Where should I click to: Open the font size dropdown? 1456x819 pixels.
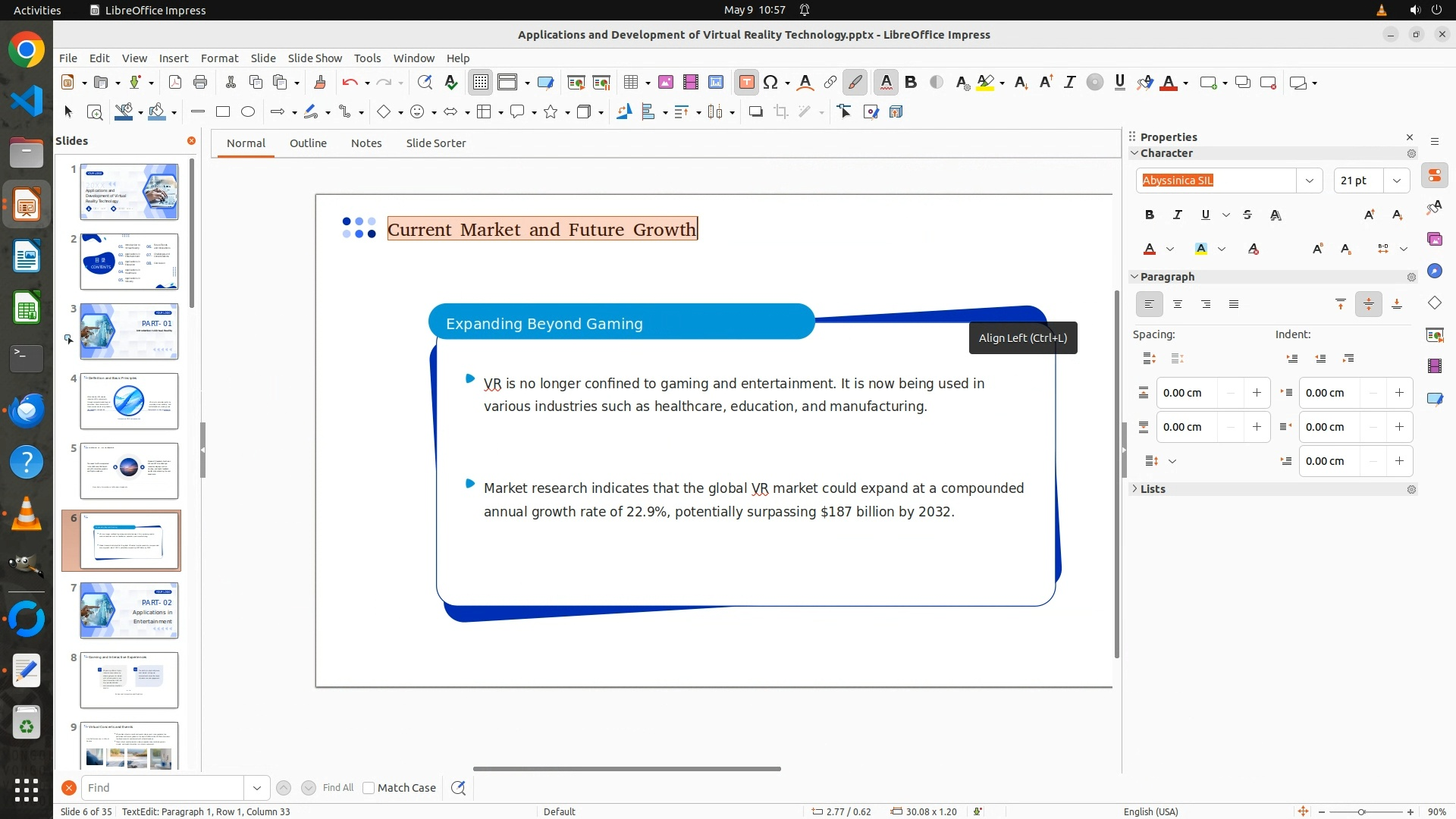coord(1397,180)
